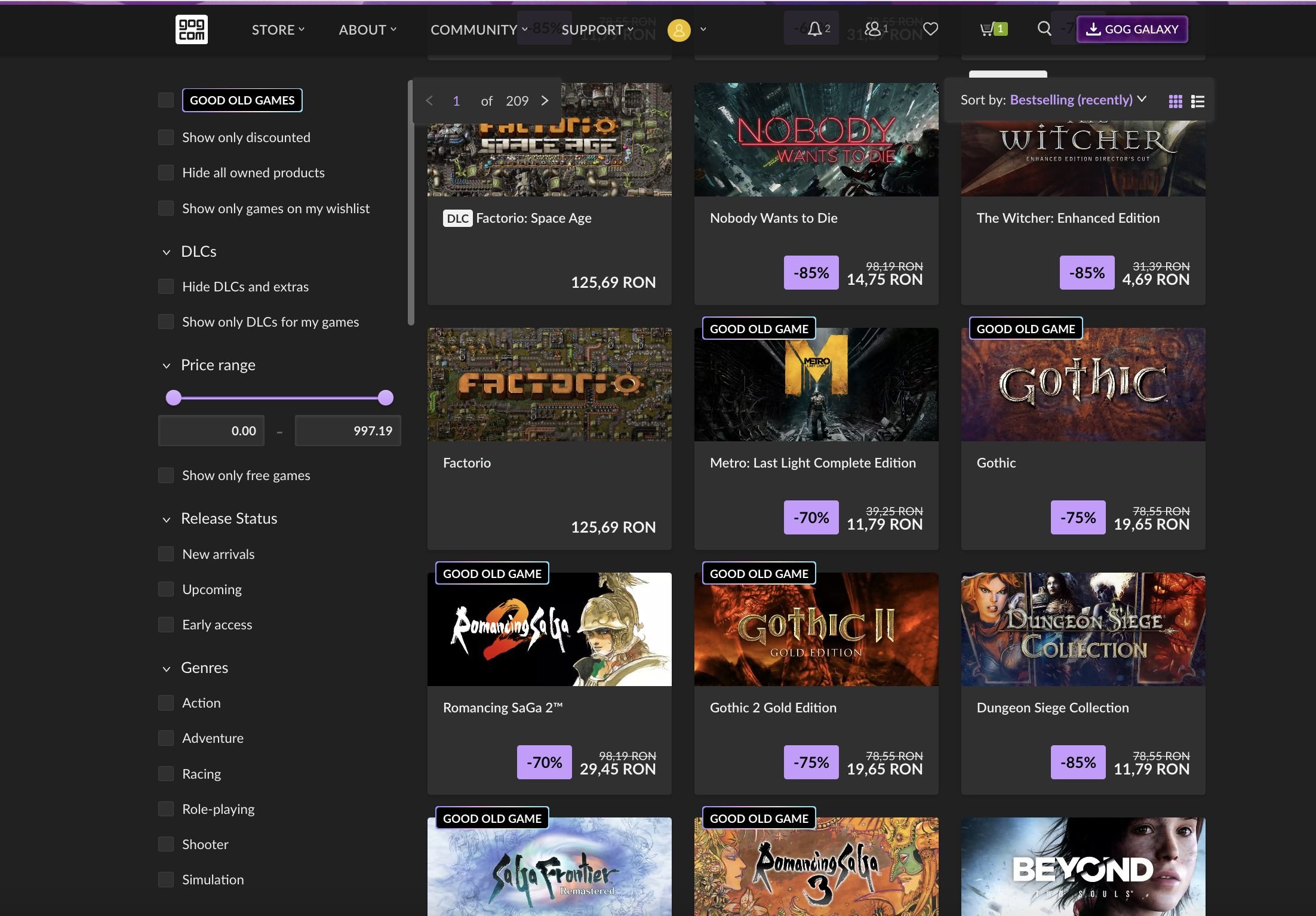Open the notifications bell
This screenshot has height=916, width=1316.
tap(814, 29)
